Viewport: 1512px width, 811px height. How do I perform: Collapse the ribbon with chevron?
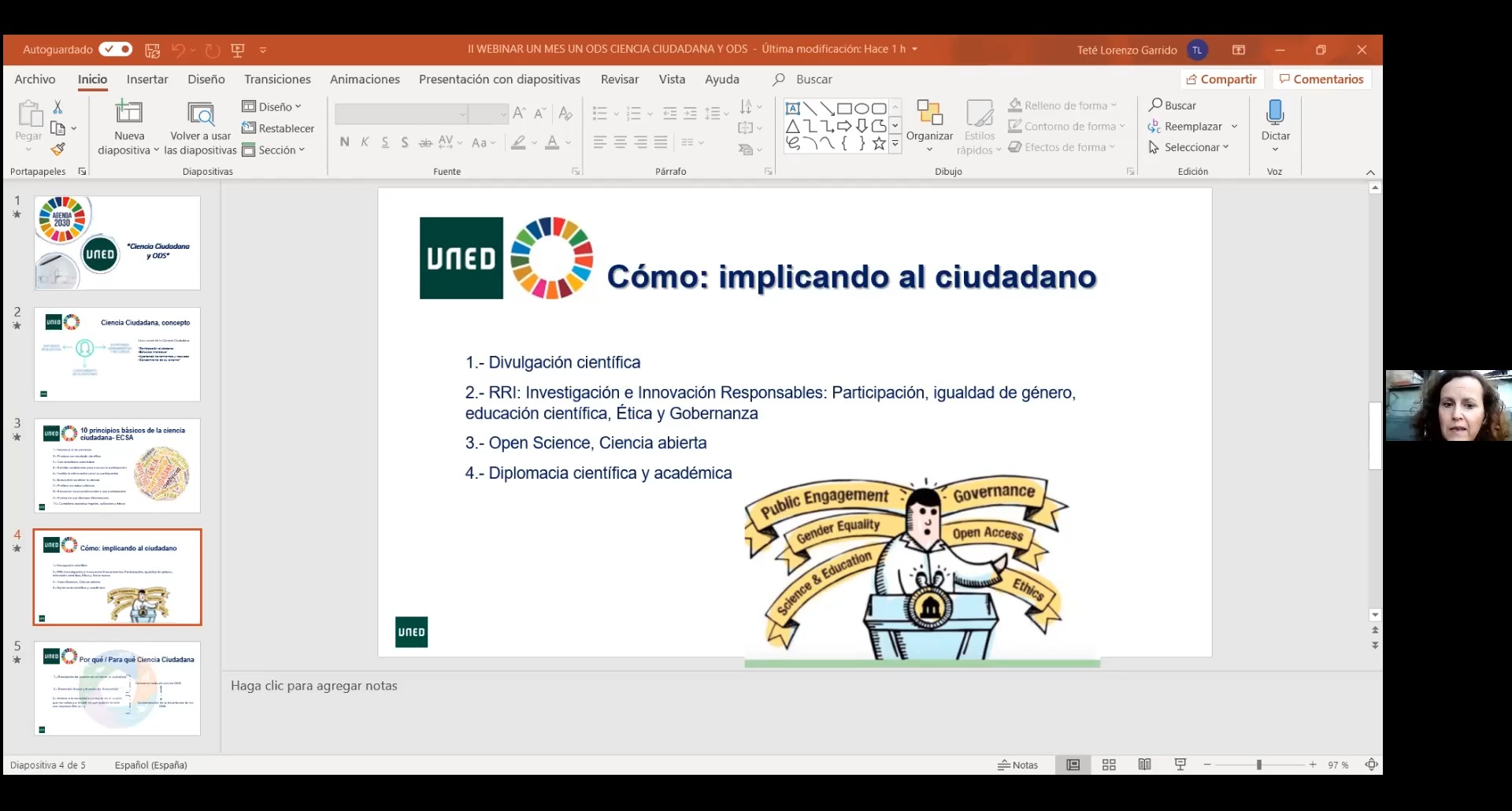1370,172
